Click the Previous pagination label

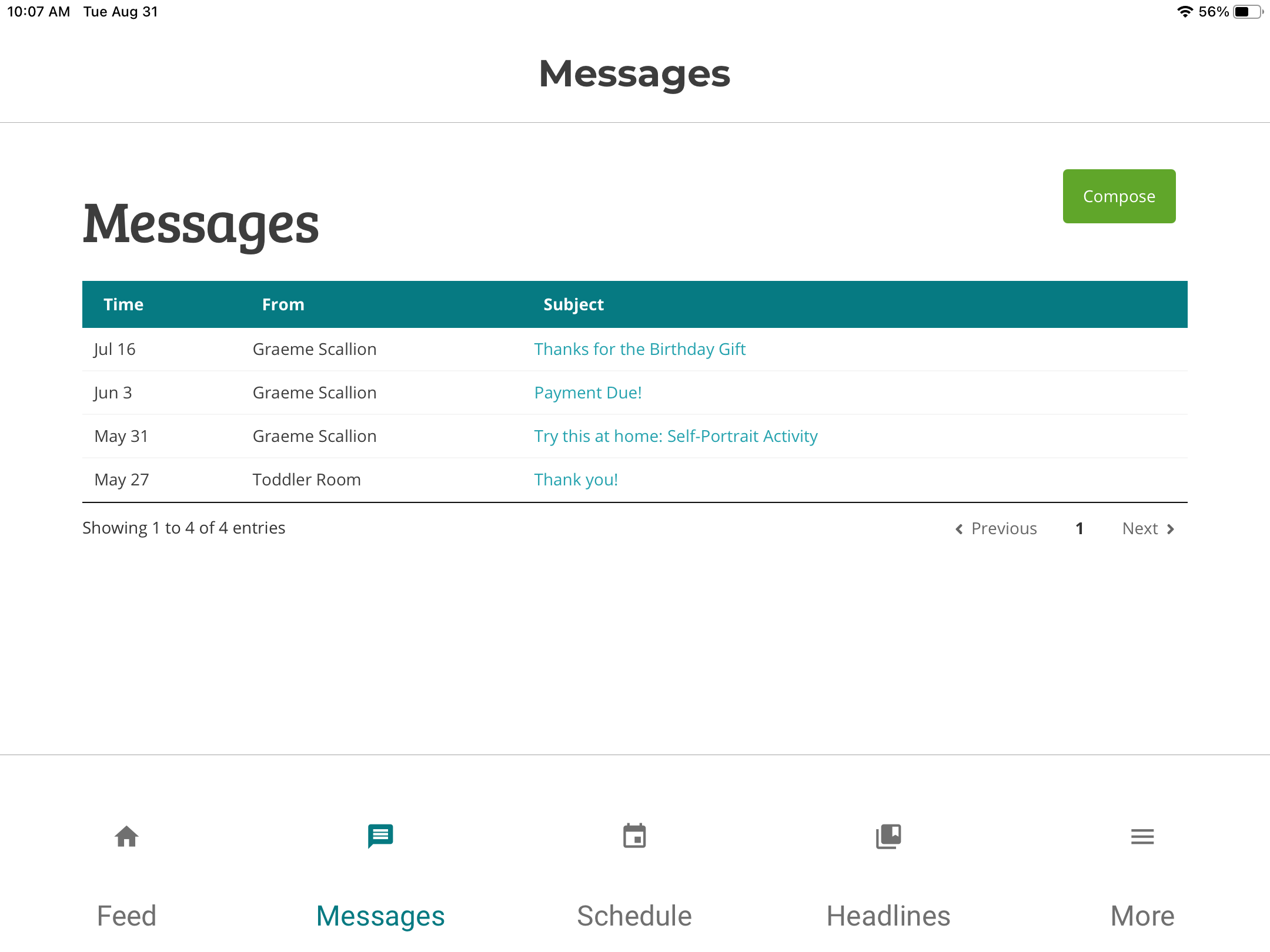[x=1004, y=528]
